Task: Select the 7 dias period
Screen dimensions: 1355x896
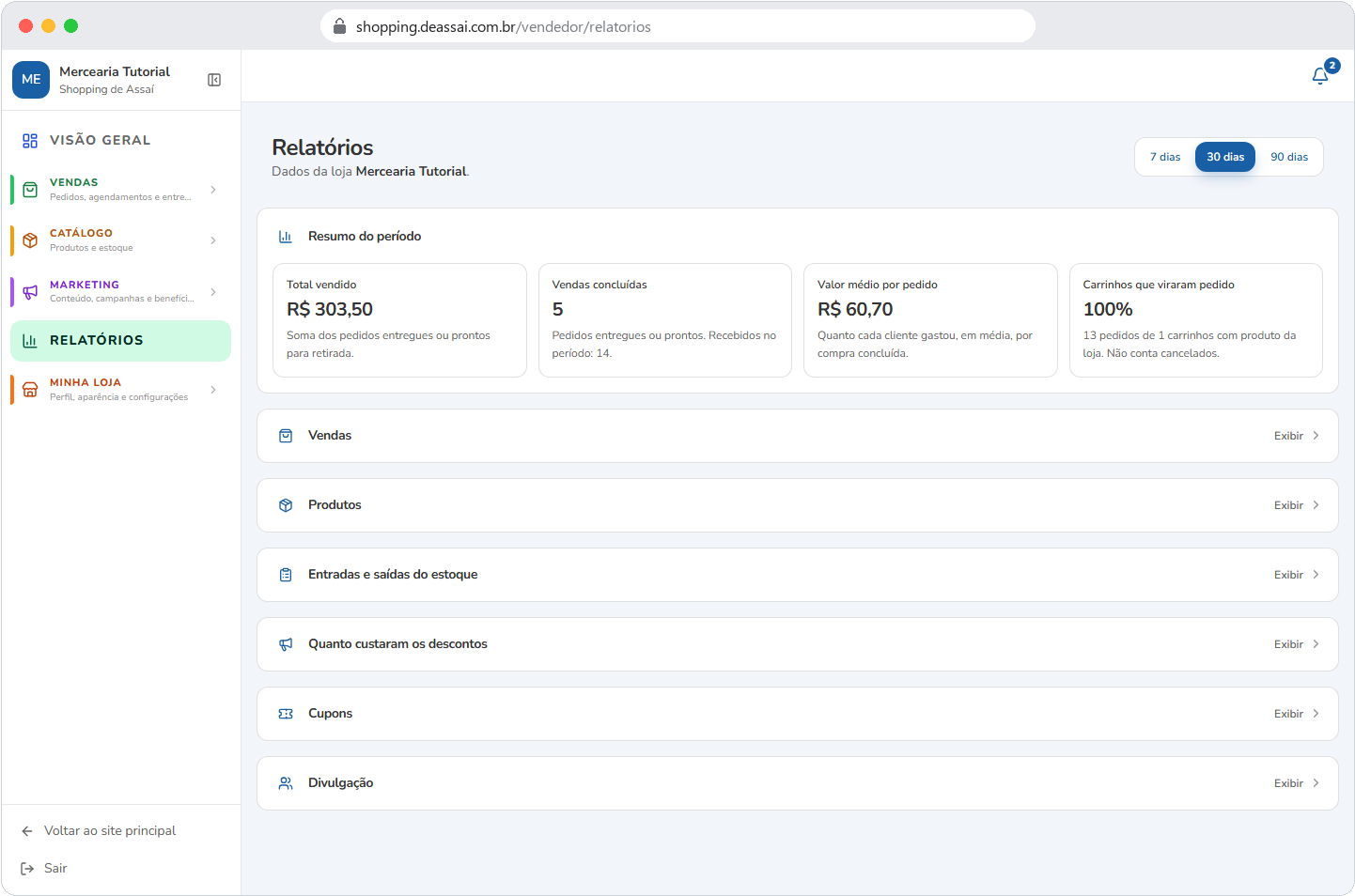Action: coord(1165,157)
